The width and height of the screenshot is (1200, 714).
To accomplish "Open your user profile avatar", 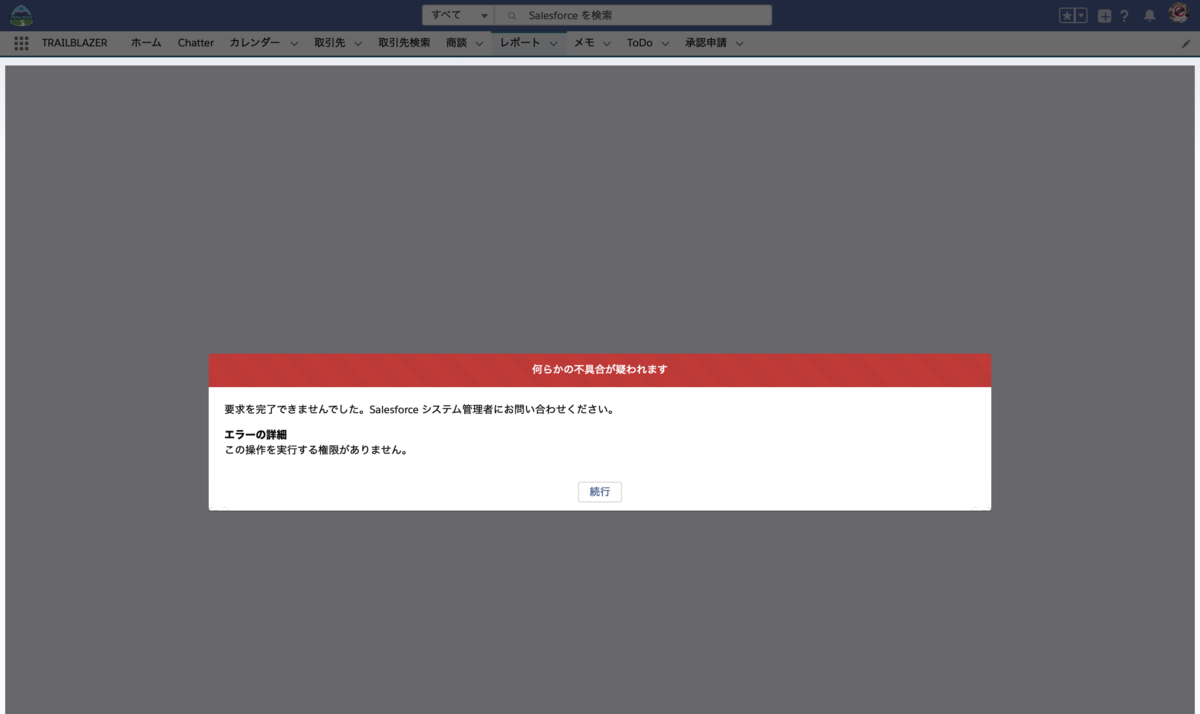I will point(1177,14).
